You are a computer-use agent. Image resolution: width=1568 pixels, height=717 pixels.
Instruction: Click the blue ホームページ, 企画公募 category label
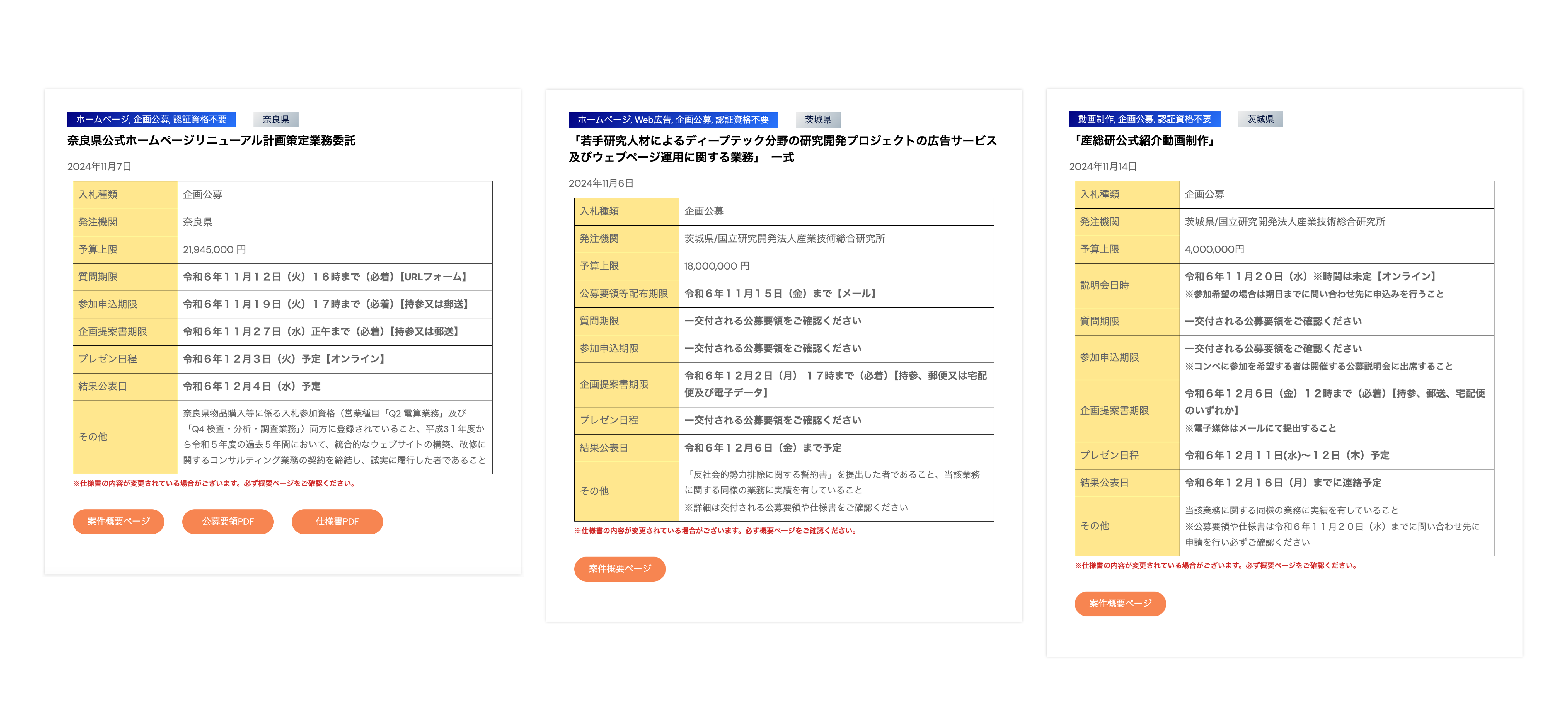click(151, 119)
